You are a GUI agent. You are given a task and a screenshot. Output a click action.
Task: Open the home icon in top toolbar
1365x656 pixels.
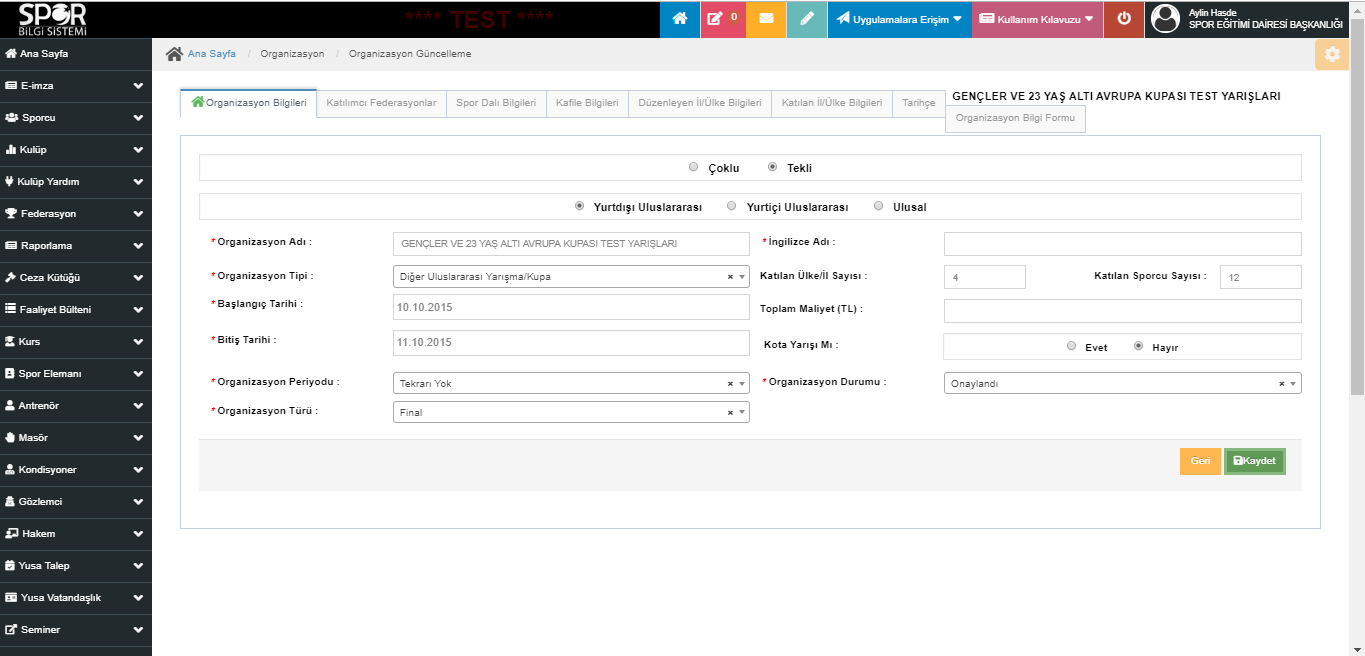tap(680, 19)
